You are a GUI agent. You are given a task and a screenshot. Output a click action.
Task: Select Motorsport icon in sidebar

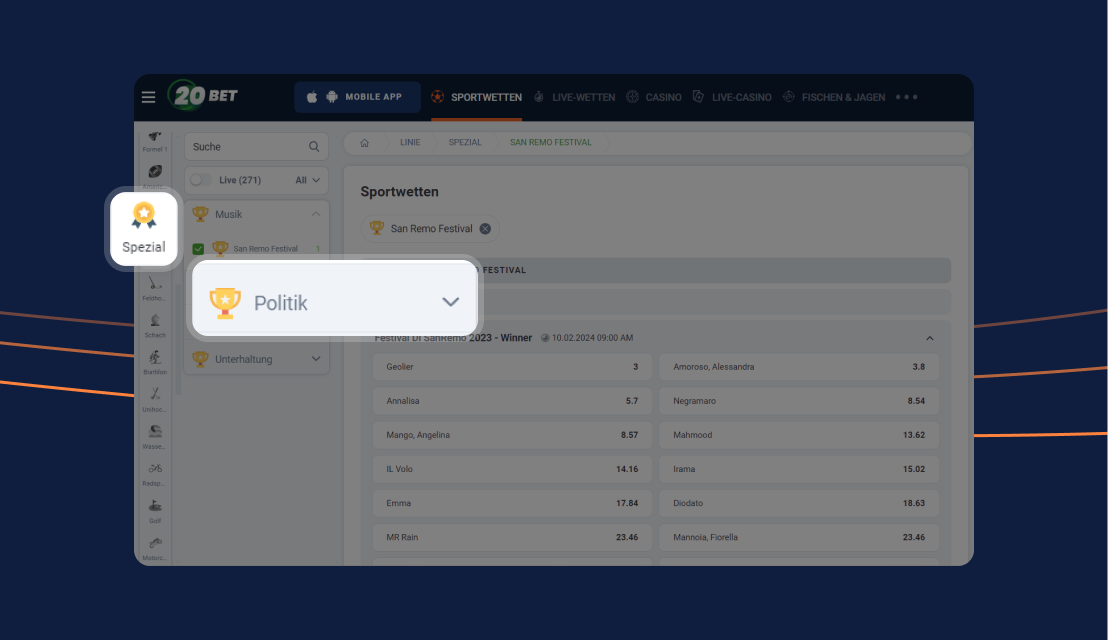(x=155, y=548)
